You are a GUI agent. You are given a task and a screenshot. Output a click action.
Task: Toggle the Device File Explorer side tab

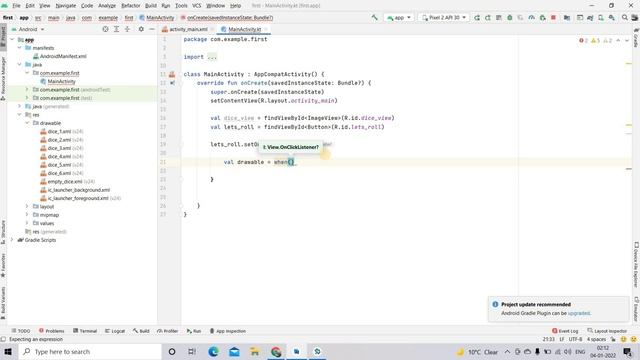tap(636, 265)
